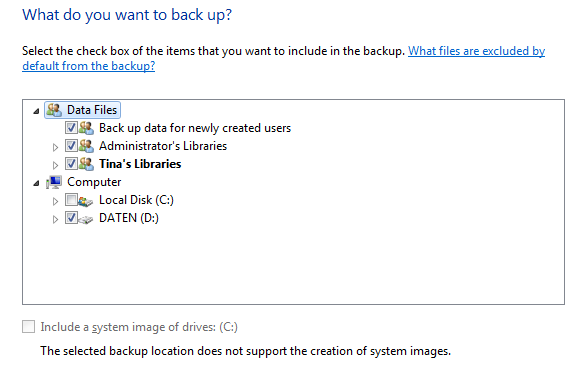Image resolution: width=580 pixels, height=367 pixels.
Task: Collapse the Data Files tree node
Action: click(x=36, y=111)
